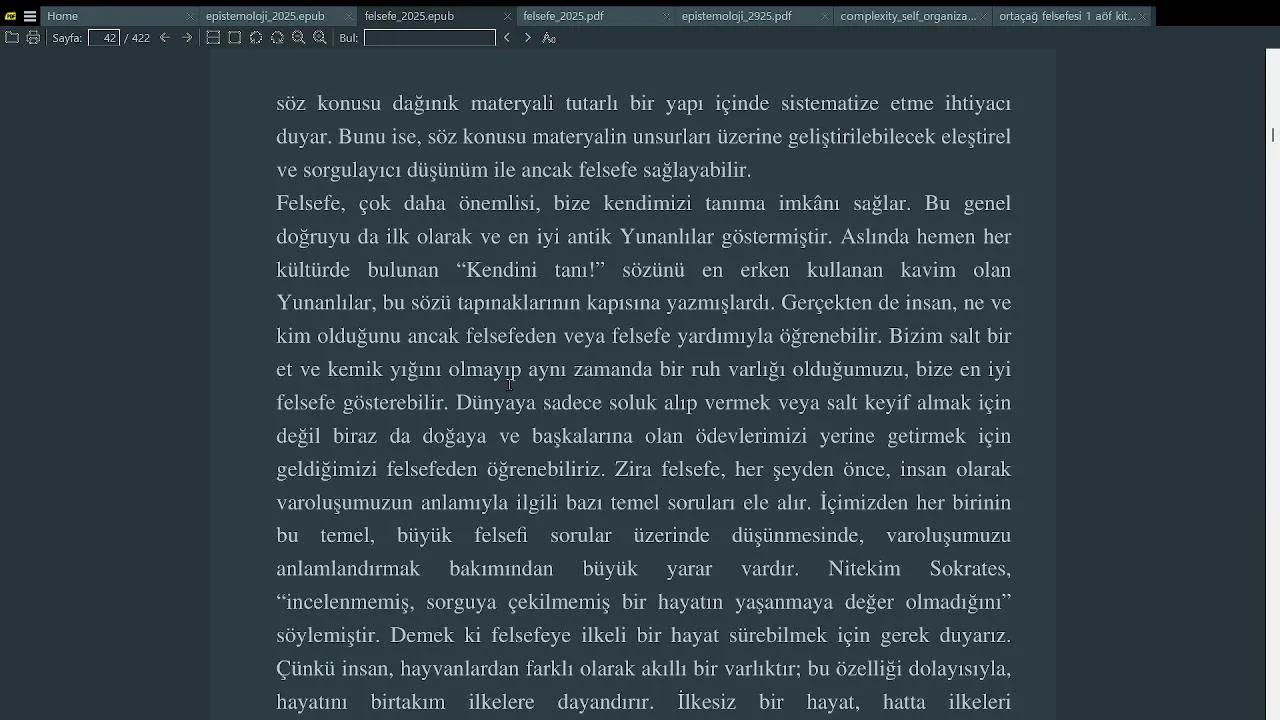This screenshot has height=720, width=1280.
Task: Click the 'Sayfa:' page label
Action: tap(67, 37)
